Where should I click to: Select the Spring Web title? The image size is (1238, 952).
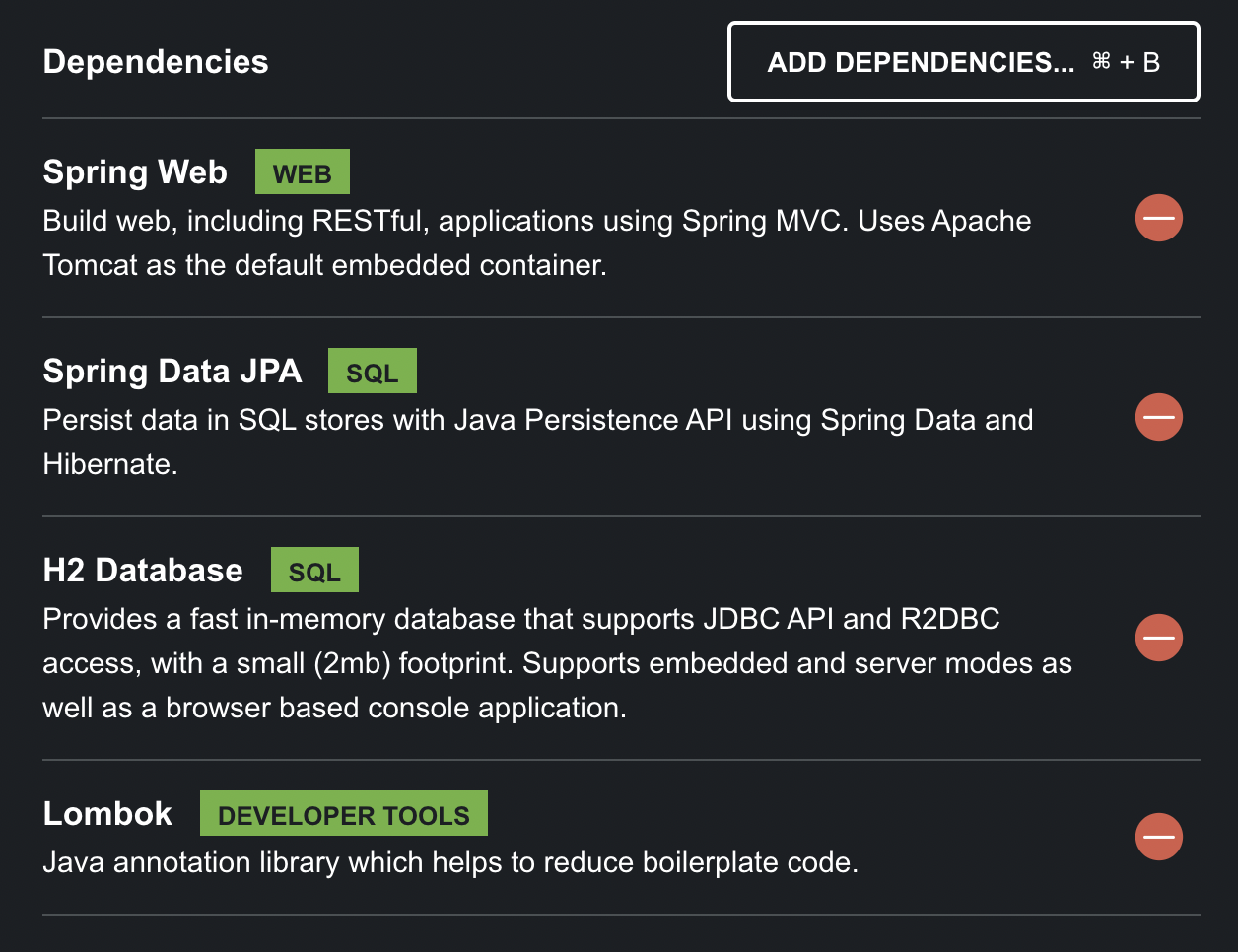[x=135, y=171]
